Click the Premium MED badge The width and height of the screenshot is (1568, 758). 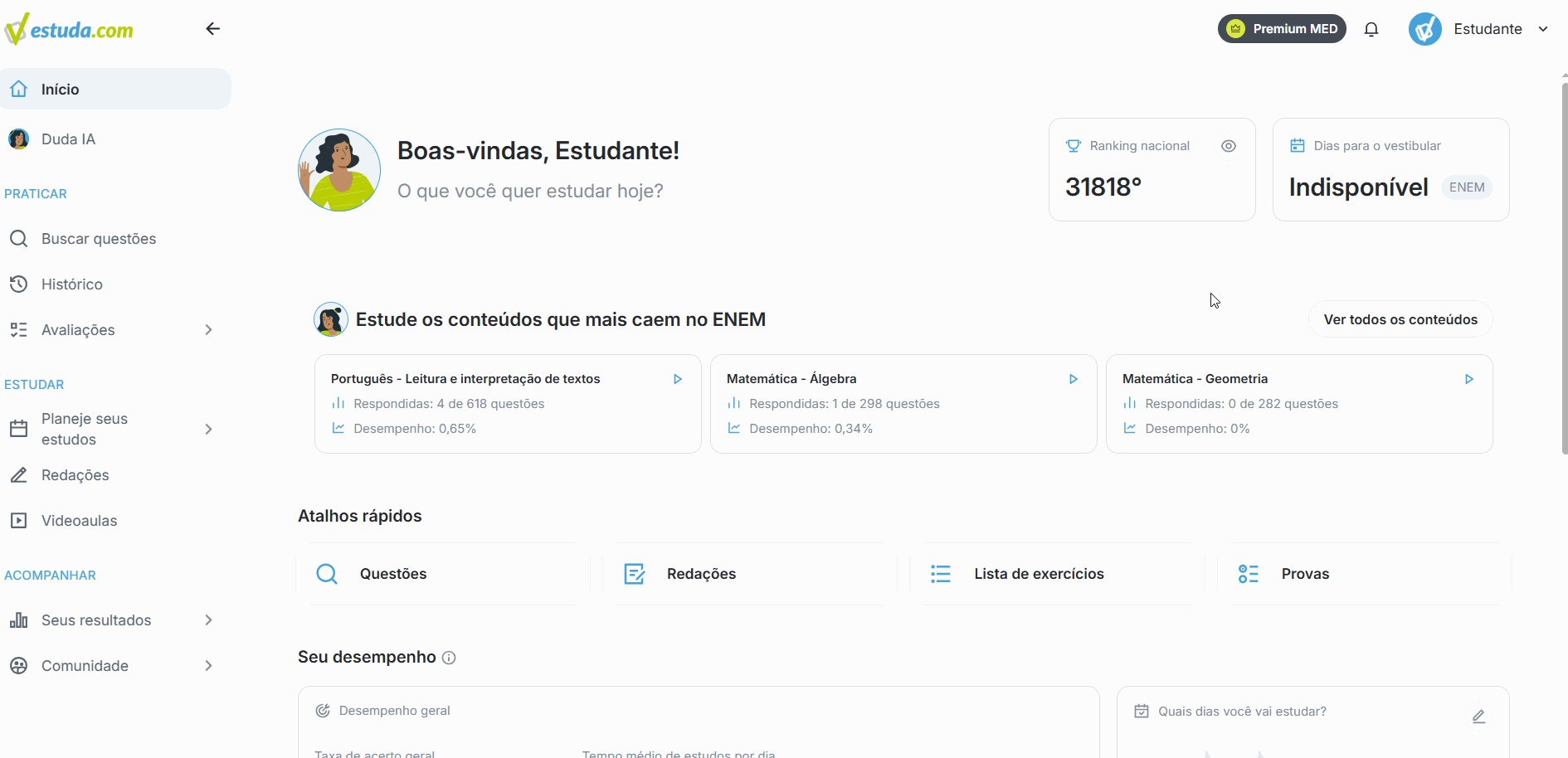click(x=1282, y=29)
